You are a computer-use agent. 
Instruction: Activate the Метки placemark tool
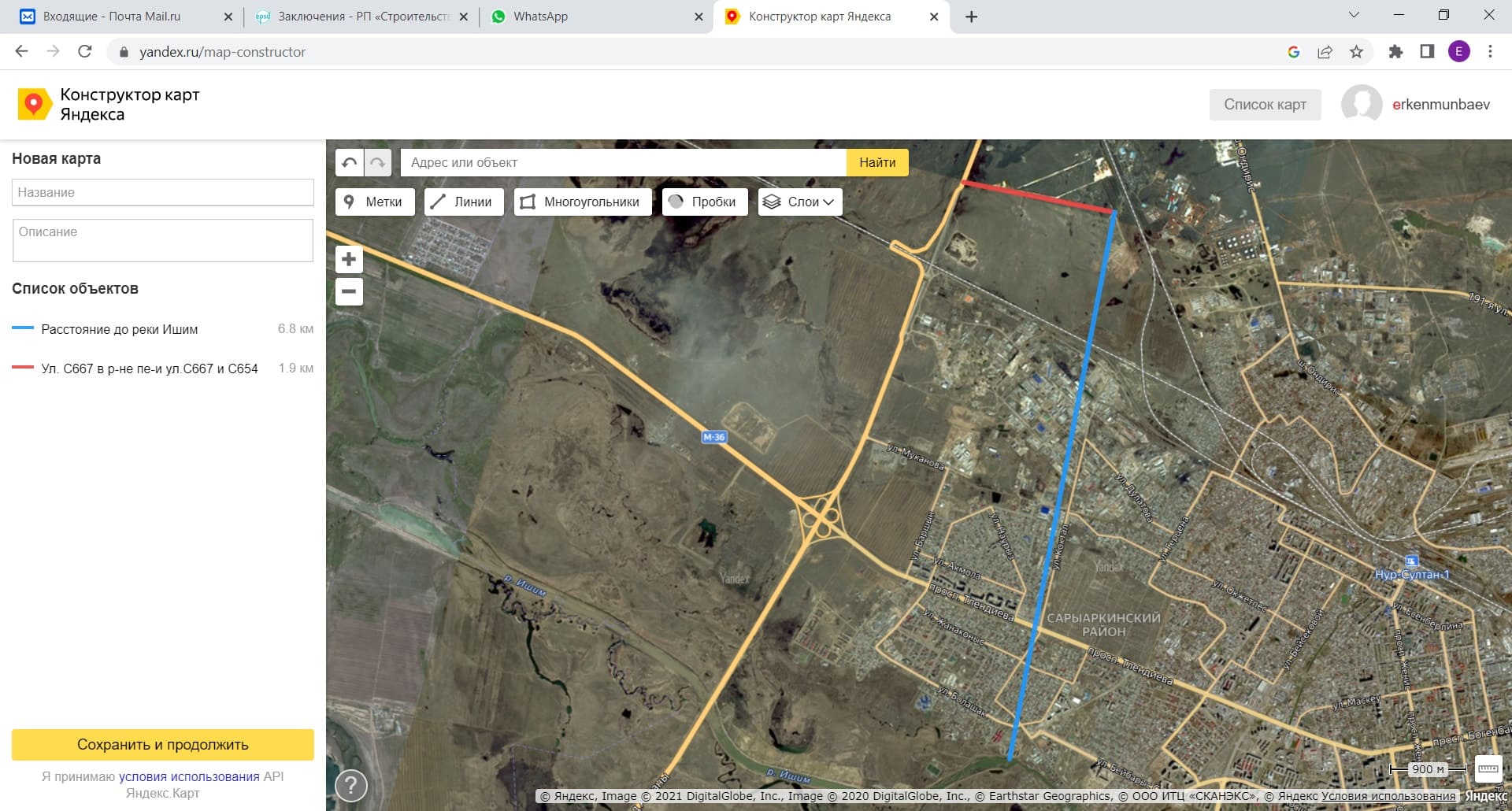pyautogui.click(x=373, y=202)
